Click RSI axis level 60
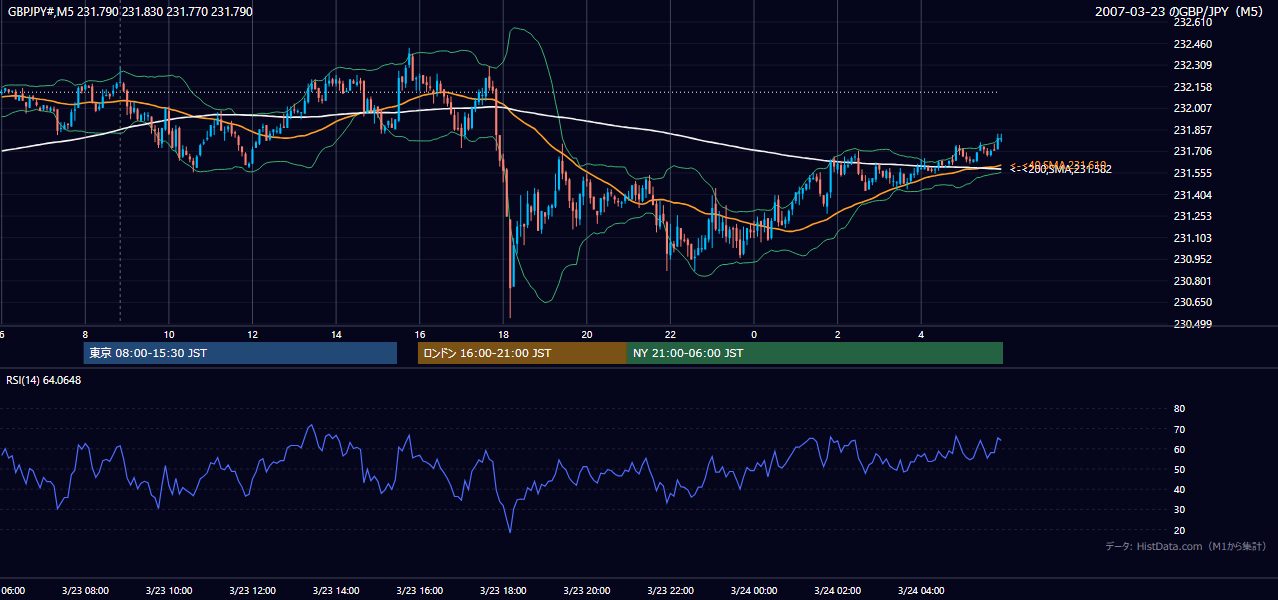Image resolution: width=1278 pixels, height=600 pixels. pos(1179,449)
